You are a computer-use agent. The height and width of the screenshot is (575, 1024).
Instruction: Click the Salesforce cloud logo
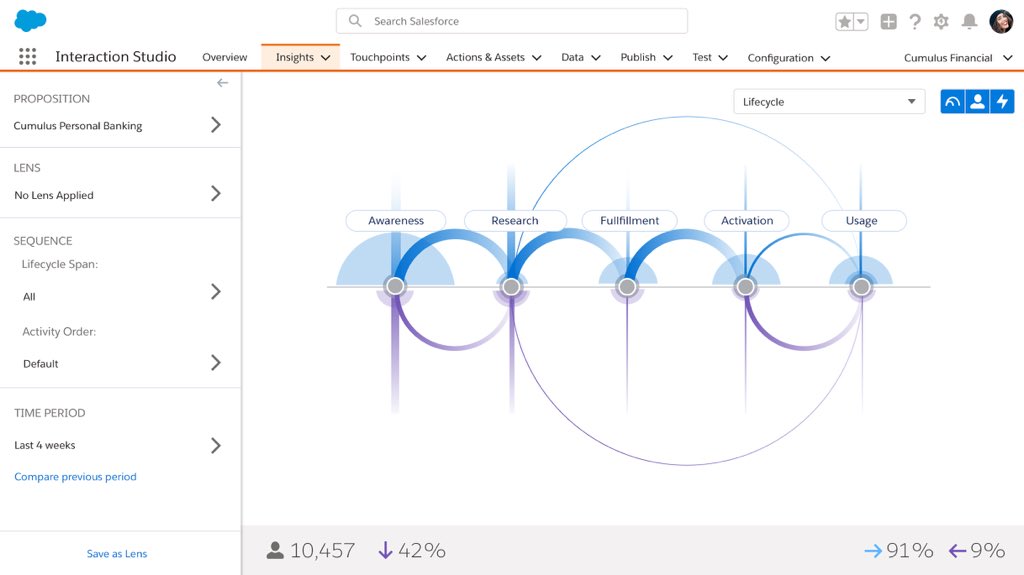30,20
